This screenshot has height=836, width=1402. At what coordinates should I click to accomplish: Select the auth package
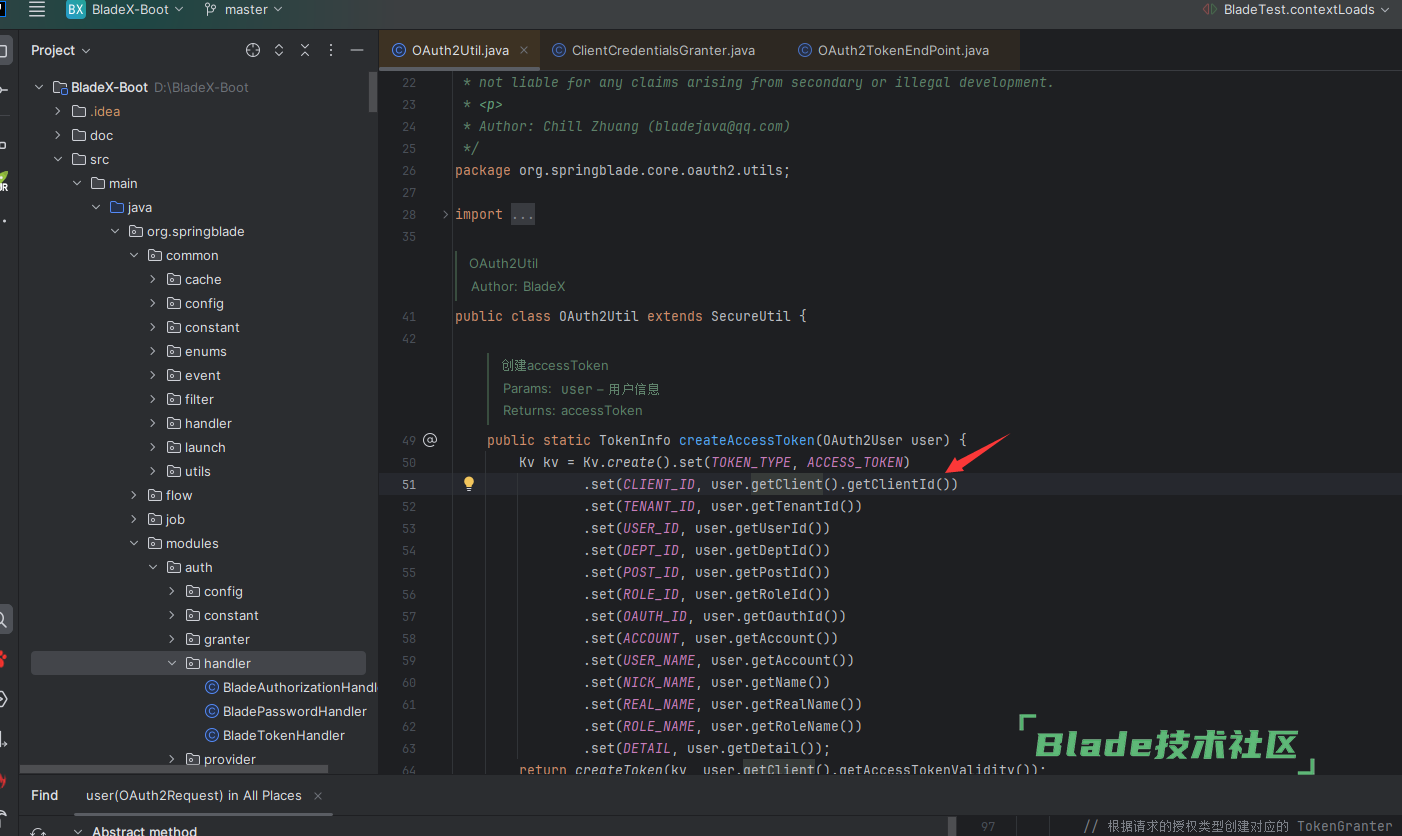(199, 567)
